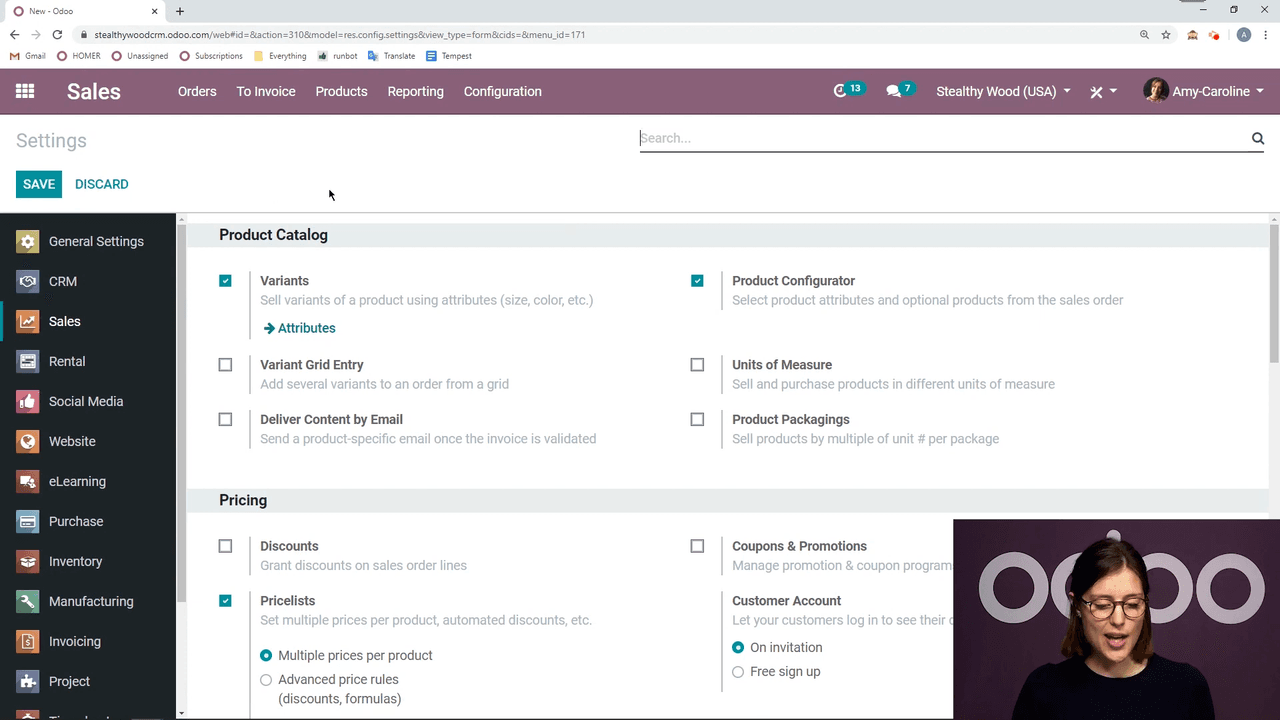Open the Odoo apps grid menu
Image resolution: width=1280 pixels, height=720 pixels.
tap(25, 91)
